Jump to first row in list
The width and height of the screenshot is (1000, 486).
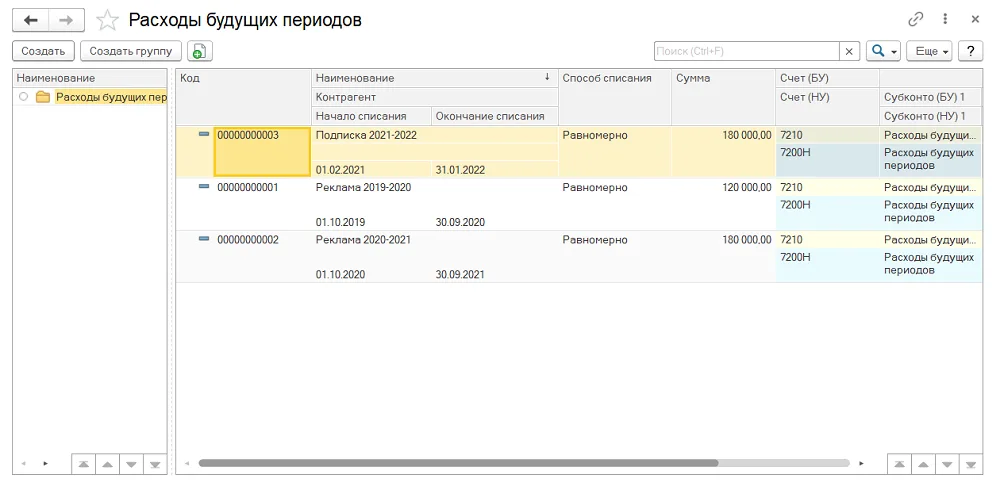click(899, 464)
